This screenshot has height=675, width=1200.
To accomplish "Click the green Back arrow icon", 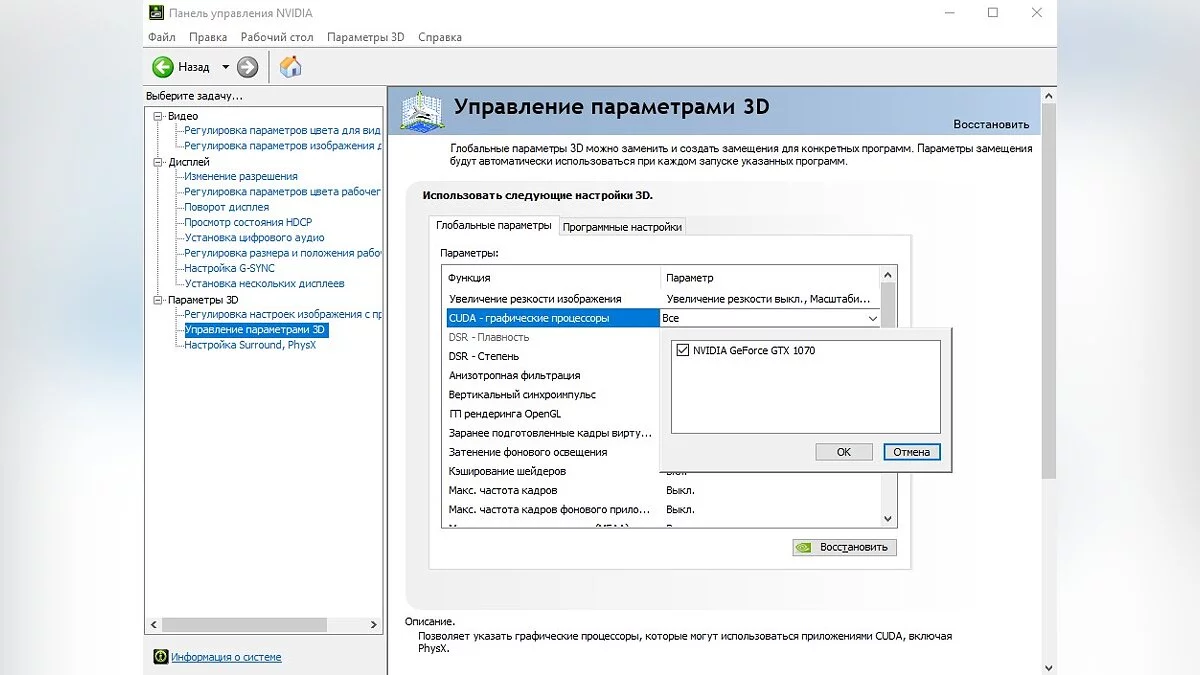I will pyautogui.click(x=163, y=67).
